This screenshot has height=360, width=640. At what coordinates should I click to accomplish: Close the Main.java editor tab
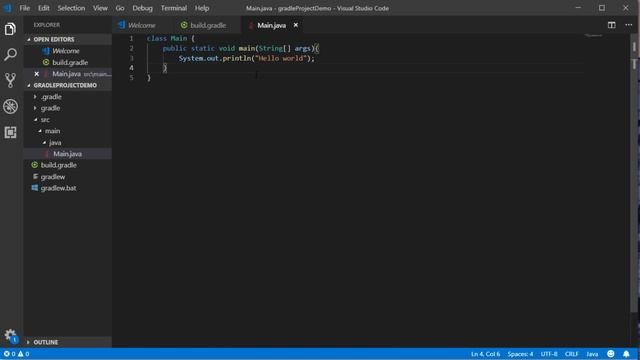[x=296, y=25]
